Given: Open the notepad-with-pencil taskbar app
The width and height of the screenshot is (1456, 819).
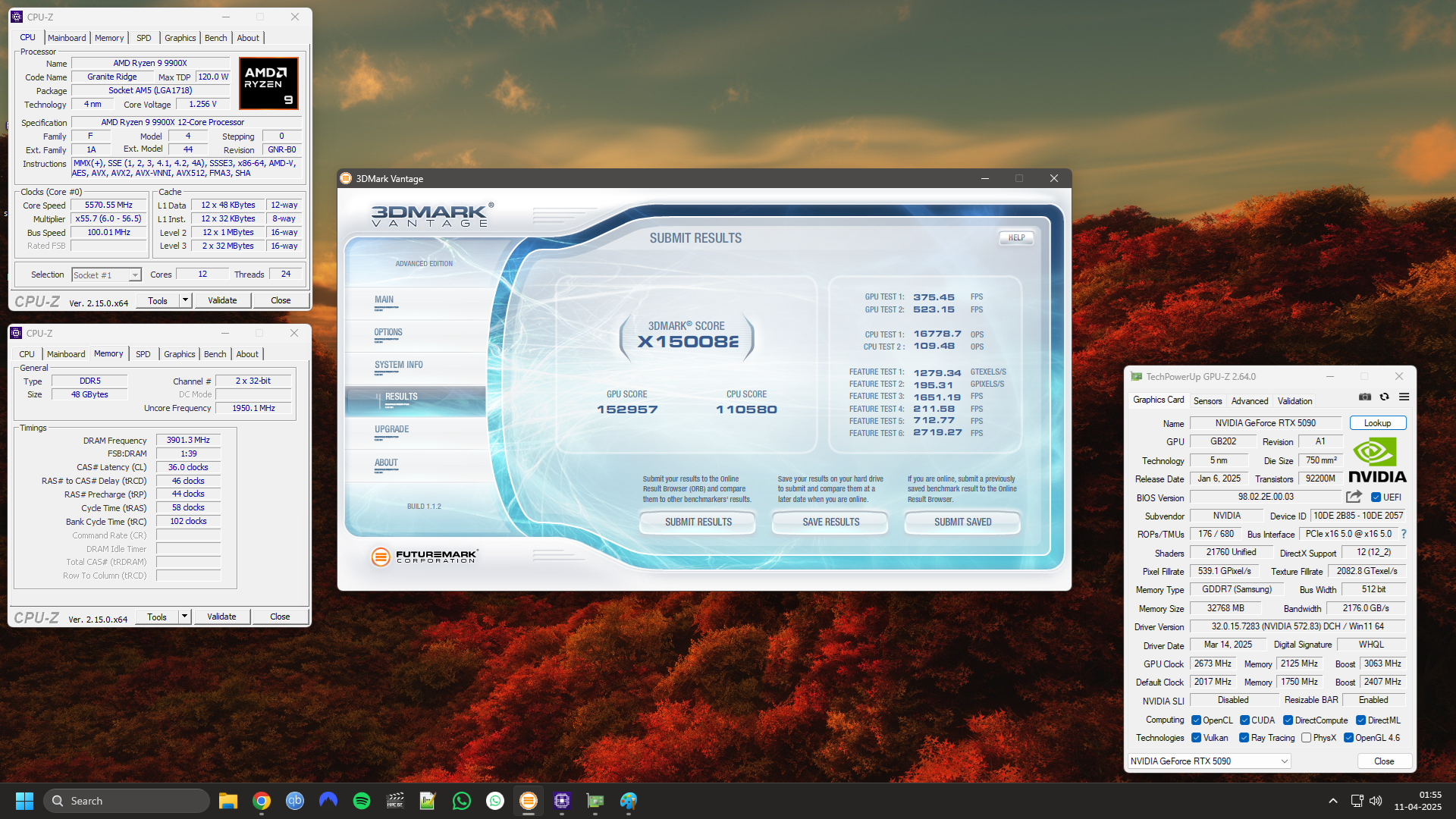Looking at the screenshot, I should tap(428, 801).
